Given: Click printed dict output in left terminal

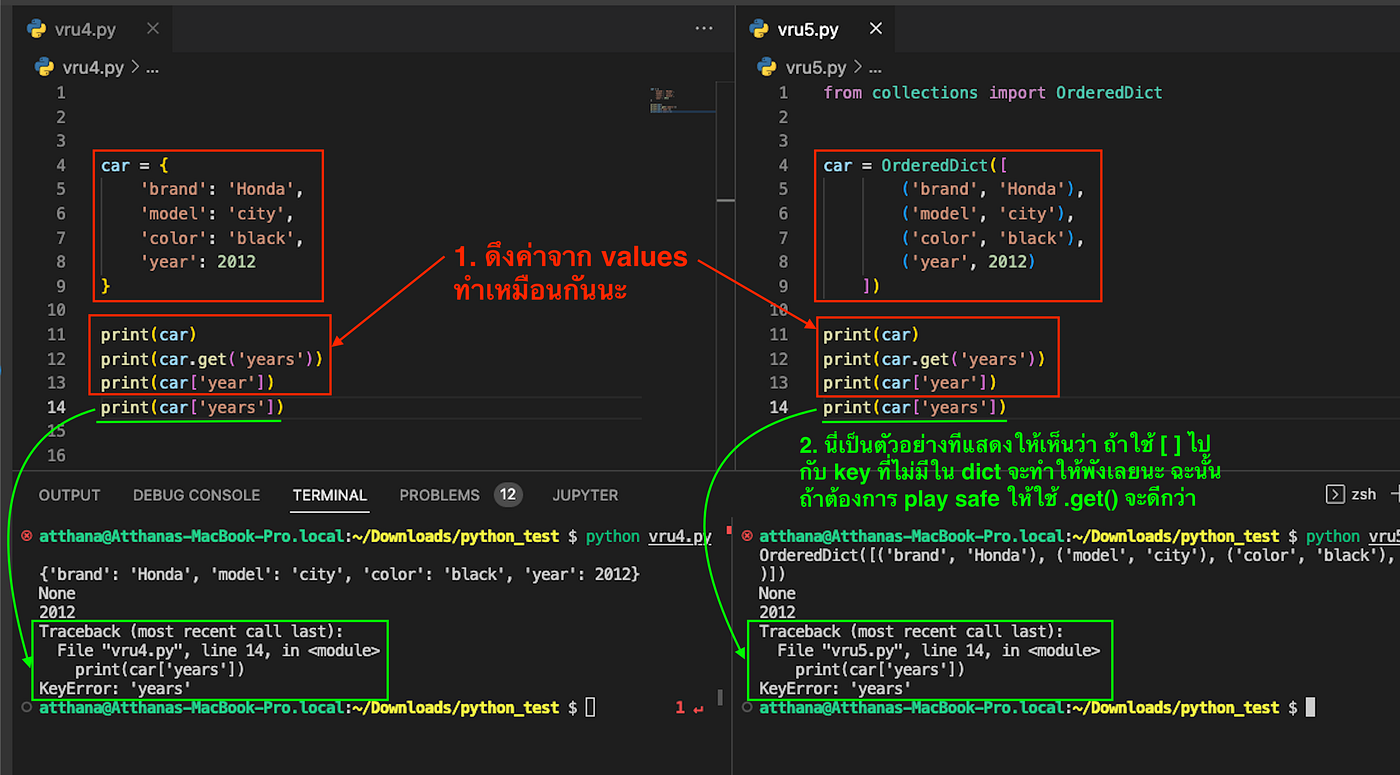Looking at the screenshot, I should click(339, 574).
